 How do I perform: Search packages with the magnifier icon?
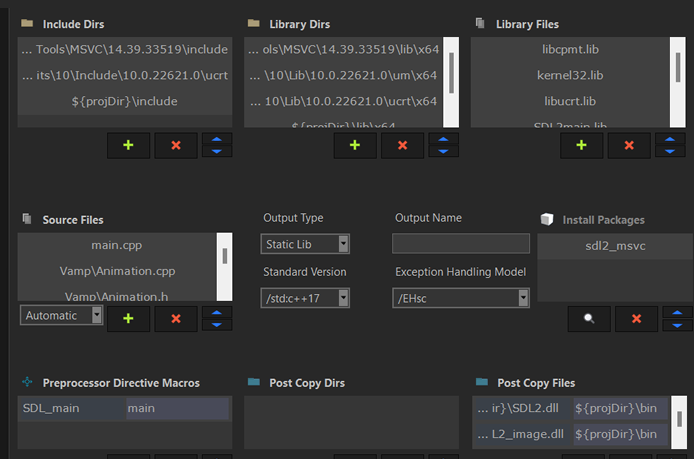[x=589, y=318]
